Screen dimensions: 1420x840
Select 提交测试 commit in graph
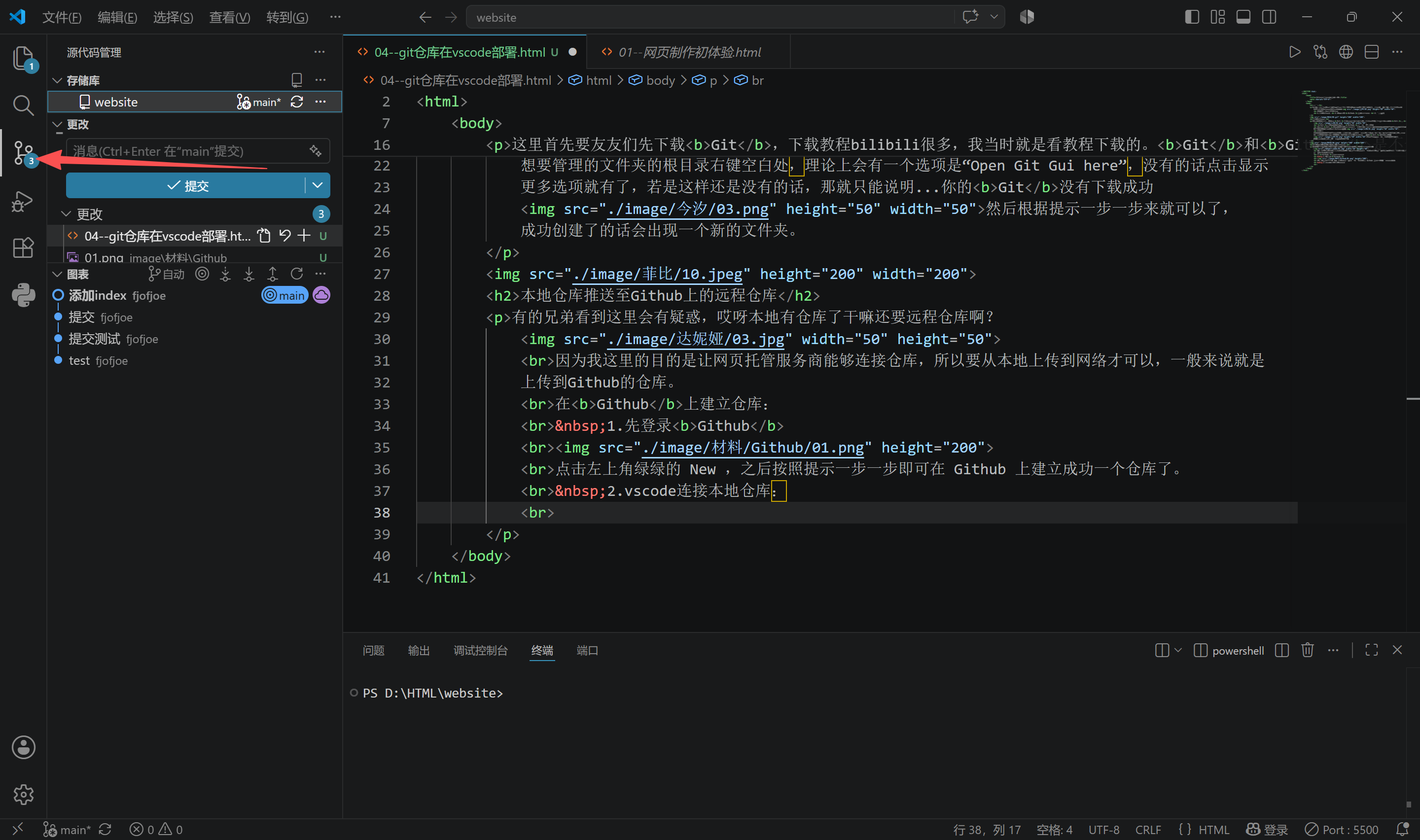(x=194, y=339)
